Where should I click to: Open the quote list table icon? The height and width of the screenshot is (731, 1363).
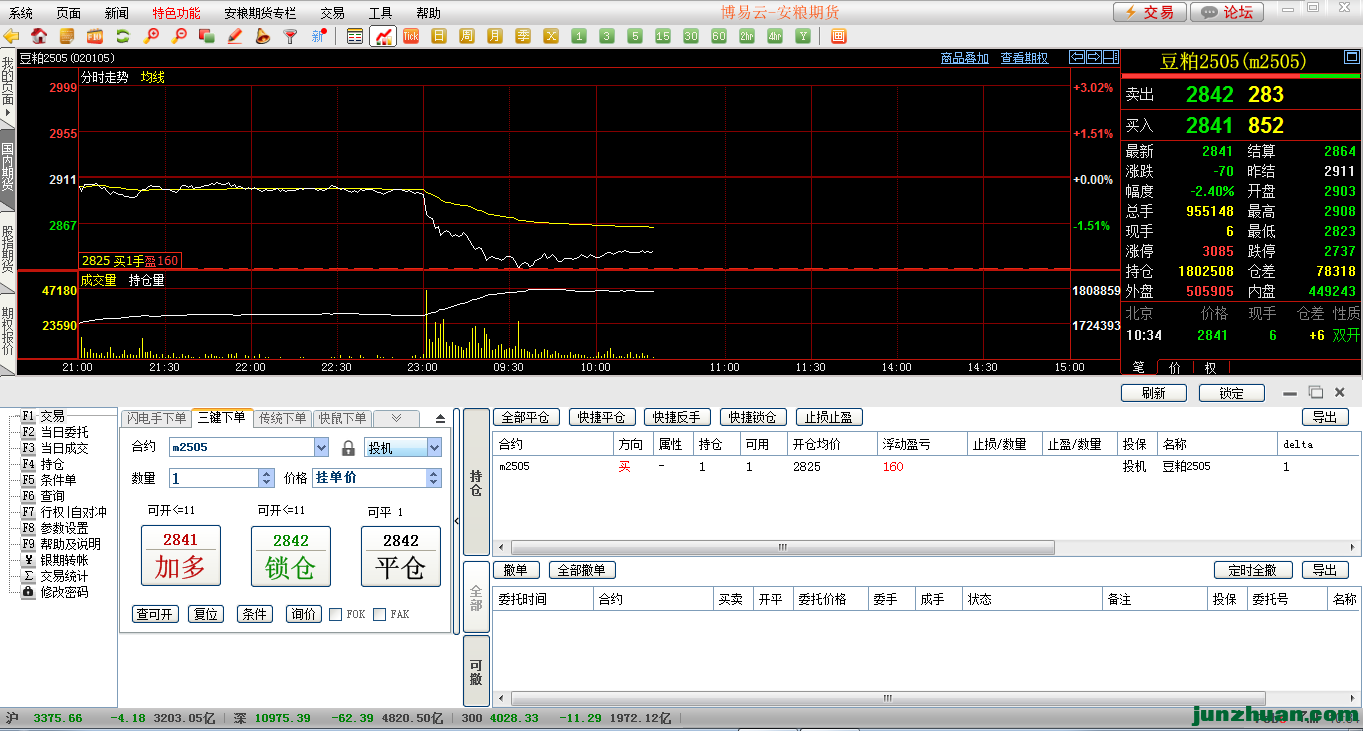(355, 36)
